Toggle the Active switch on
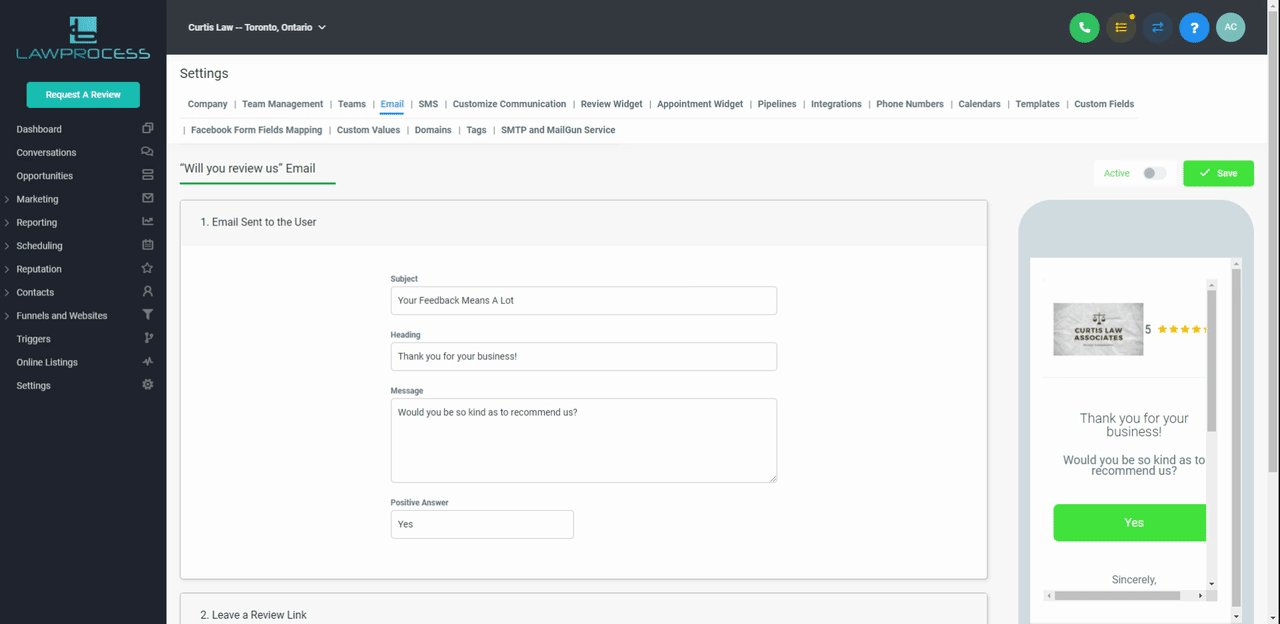The width and height of the screenshot is (1280, 624). 1154,173
